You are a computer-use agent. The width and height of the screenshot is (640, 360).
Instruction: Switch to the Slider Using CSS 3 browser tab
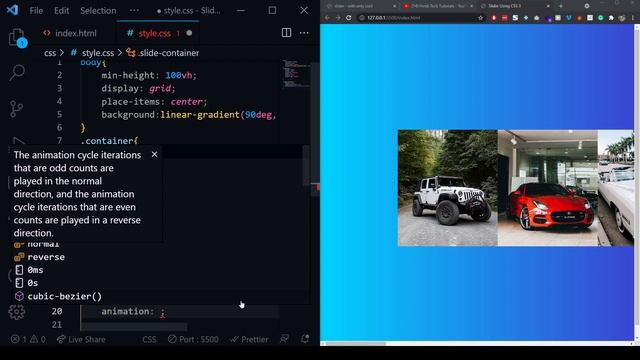514,6
